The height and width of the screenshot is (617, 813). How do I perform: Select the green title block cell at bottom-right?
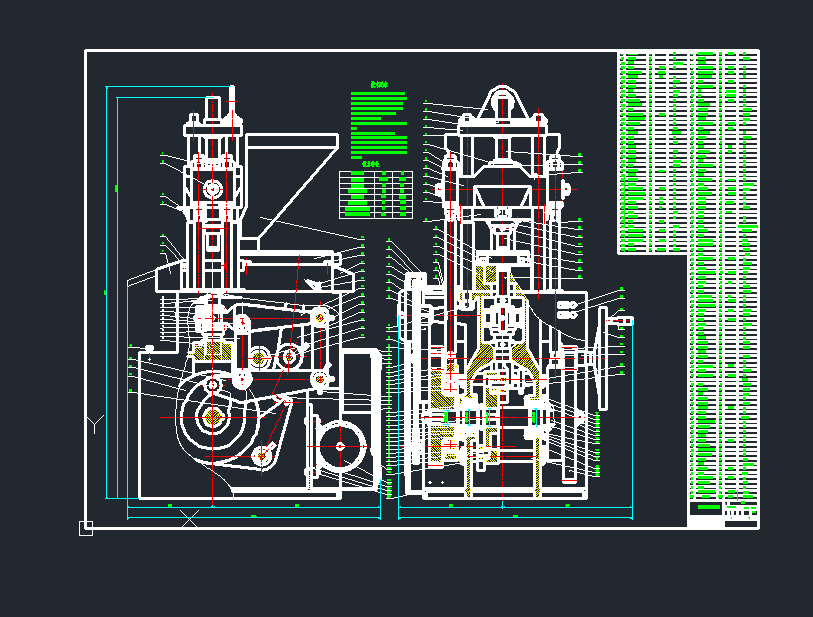707,509
